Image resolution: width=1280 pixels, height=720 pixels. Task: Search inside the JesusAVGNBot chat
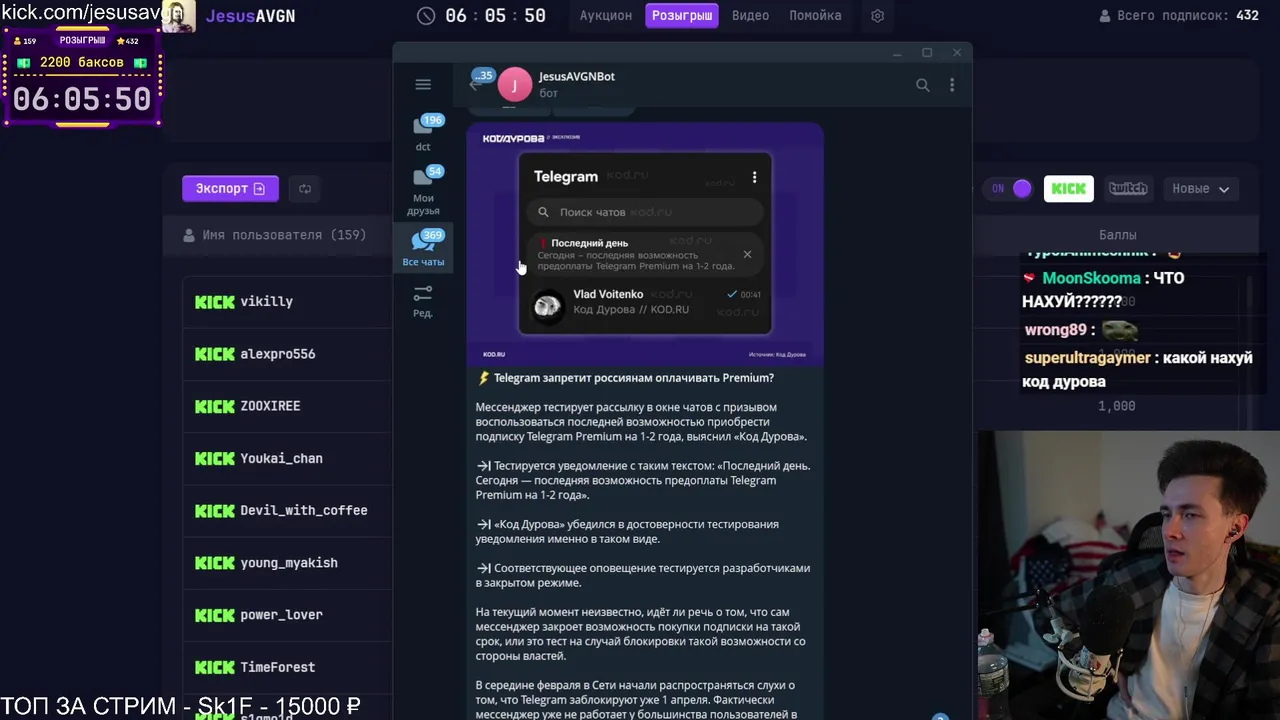pos(923,85)
